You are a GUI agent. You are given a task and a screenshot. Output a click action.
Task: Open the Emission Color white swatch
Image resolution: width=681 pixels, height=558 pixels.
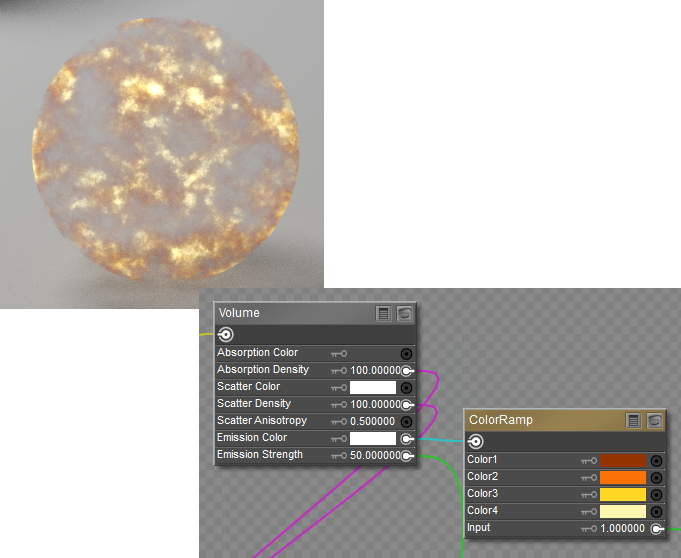point(373,438)
